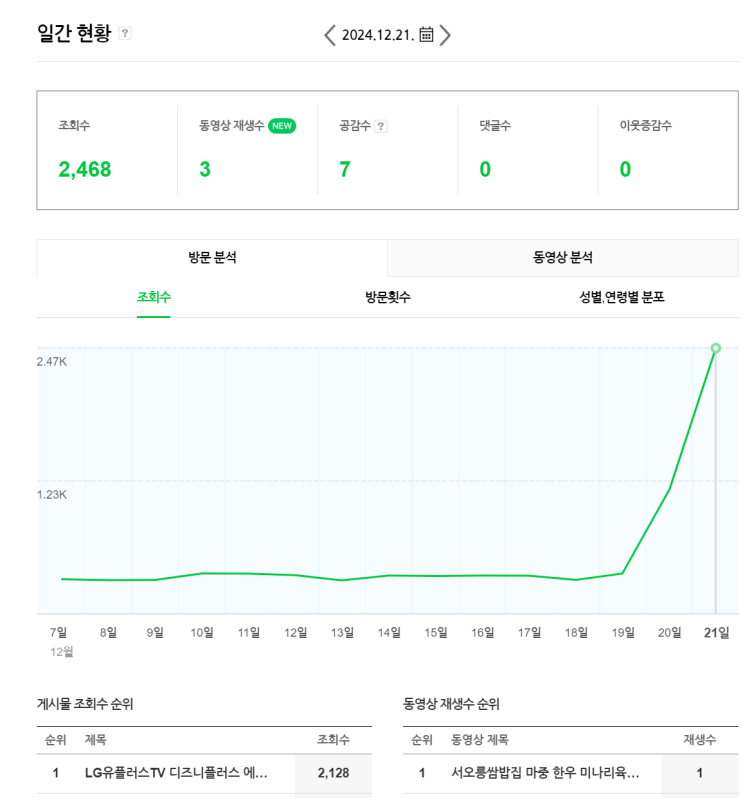Click the 조회수 count 2,468
Viewport: 743px width, 798px height.
click(85, 169)
